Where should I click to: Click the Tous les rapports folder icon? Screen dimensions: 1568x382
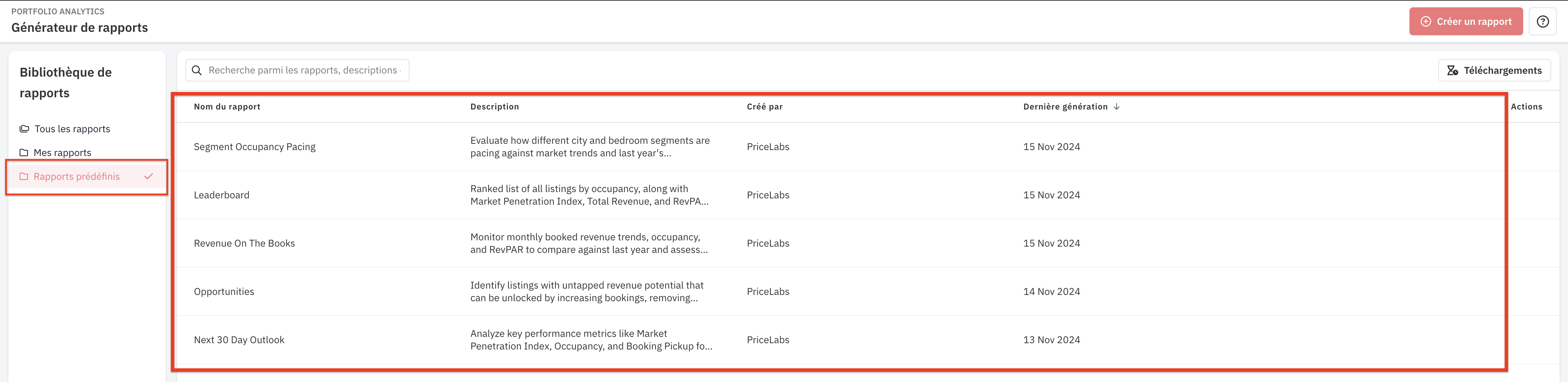[x=24, y=129]
